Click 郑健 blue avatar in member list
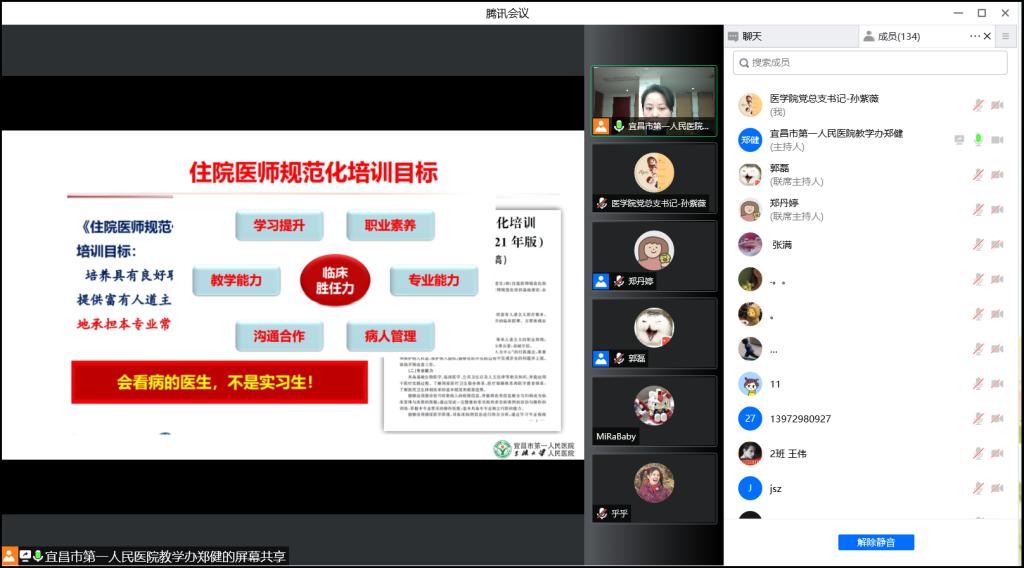This screenshot has width=1024, height=568. coord(750,140)
